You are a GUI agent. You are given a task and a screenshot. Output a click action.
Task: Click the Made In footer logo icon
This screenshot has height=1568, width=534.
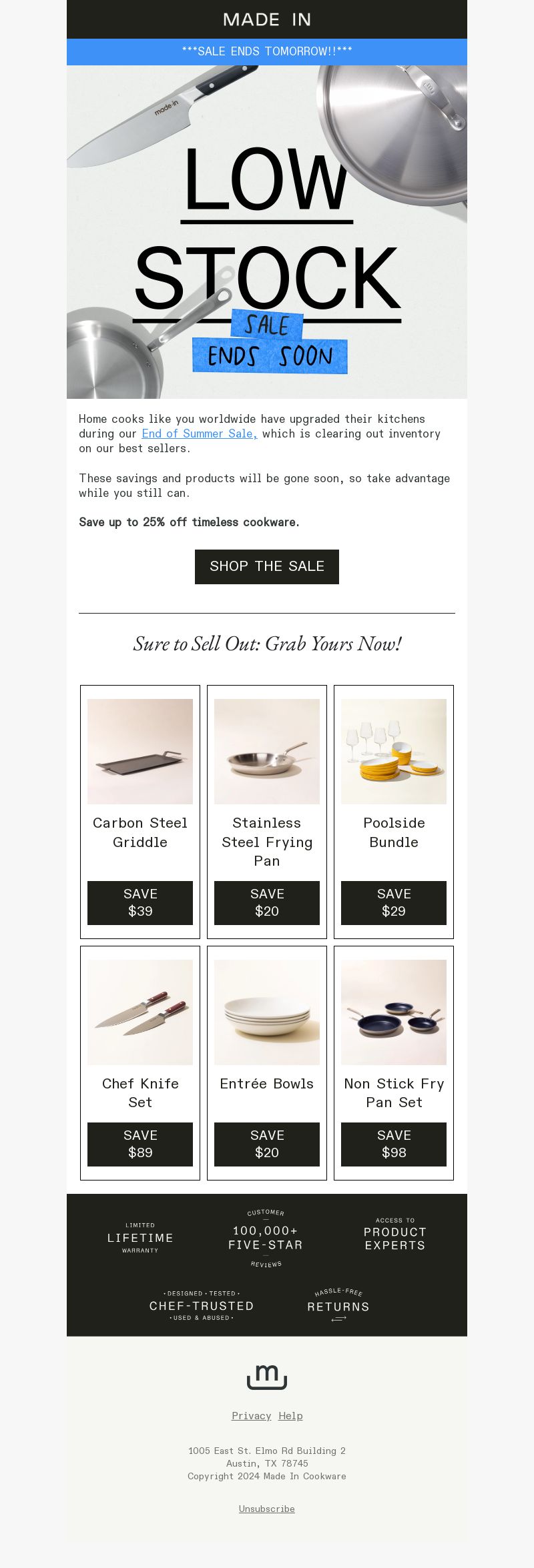pyautogui.click(x=267, y=1377)
